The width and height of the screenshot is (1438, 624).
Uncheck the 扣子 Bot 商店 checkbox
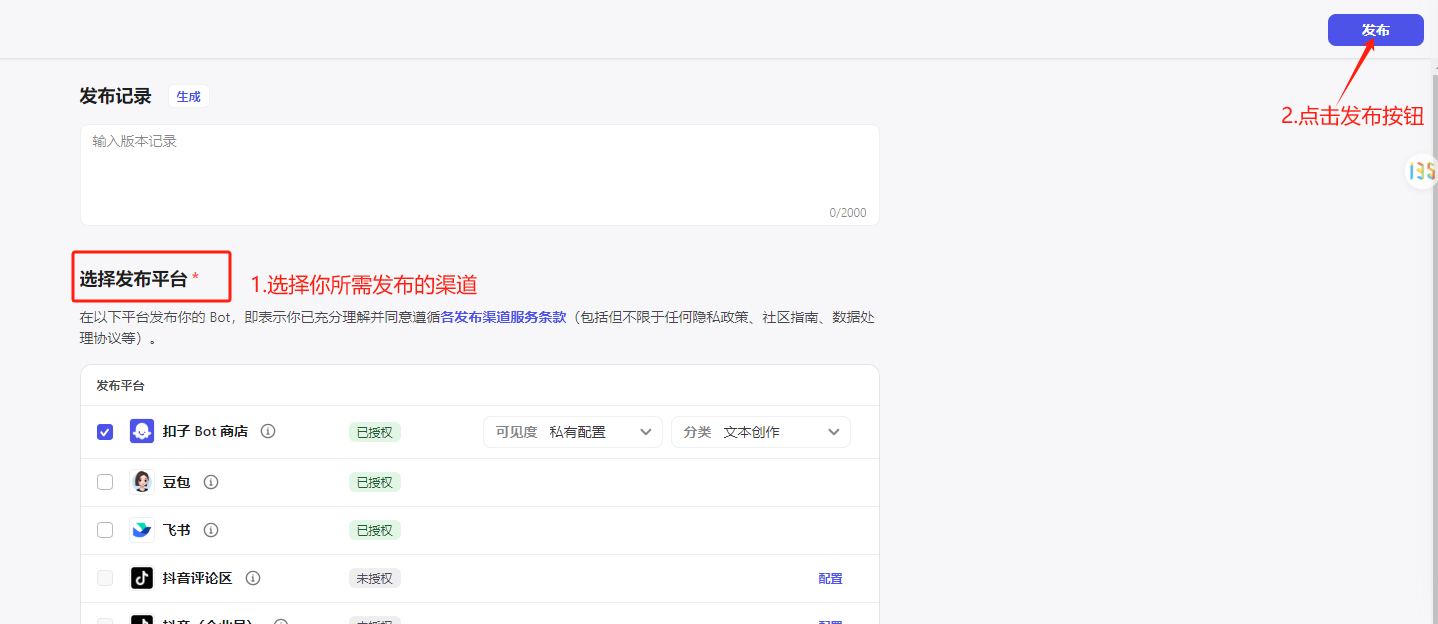(105, 432)
